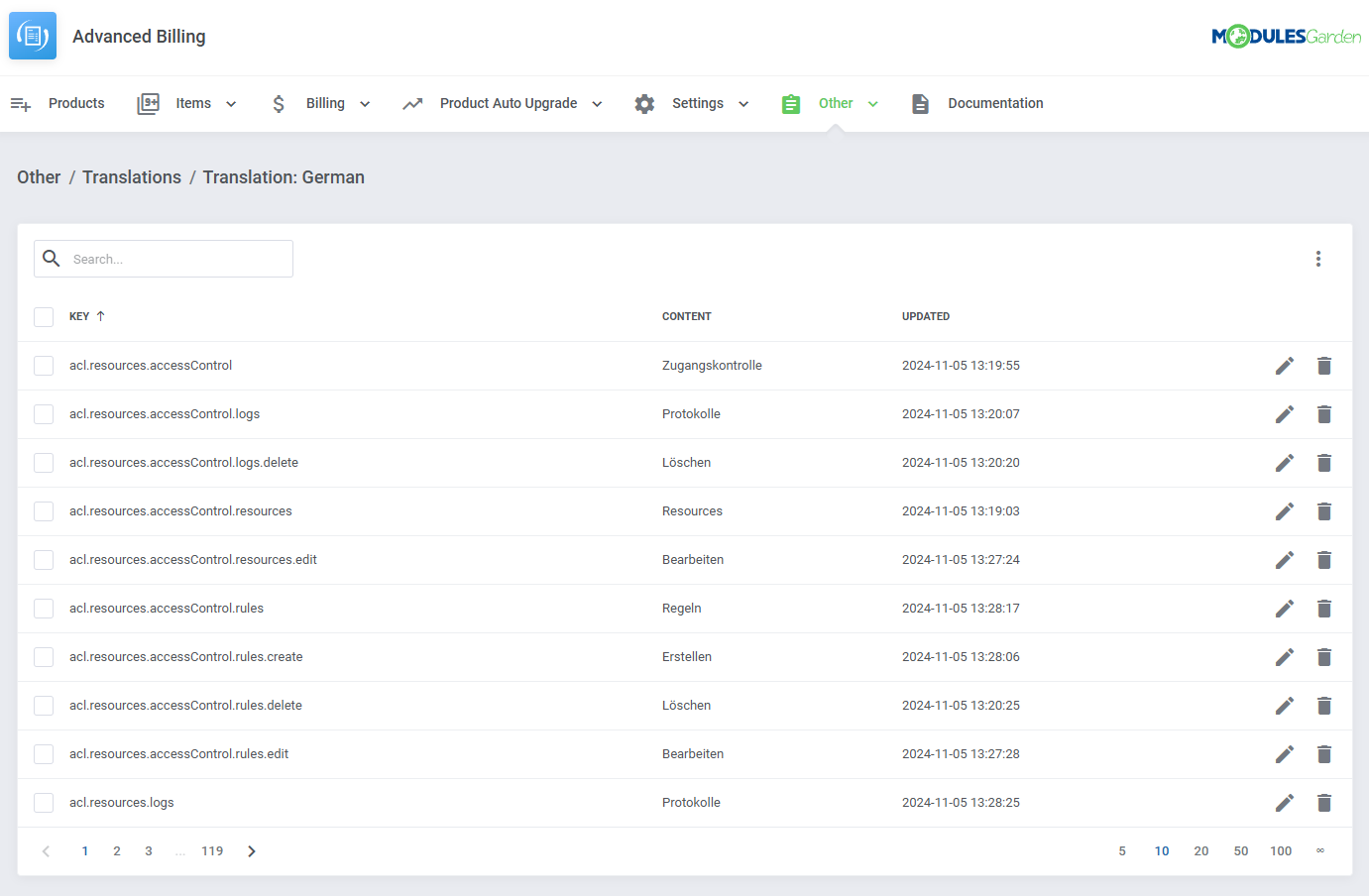
Task: Edit the acl.resources.accessControl translation with the pencil icon
Action: [1284, 365]
